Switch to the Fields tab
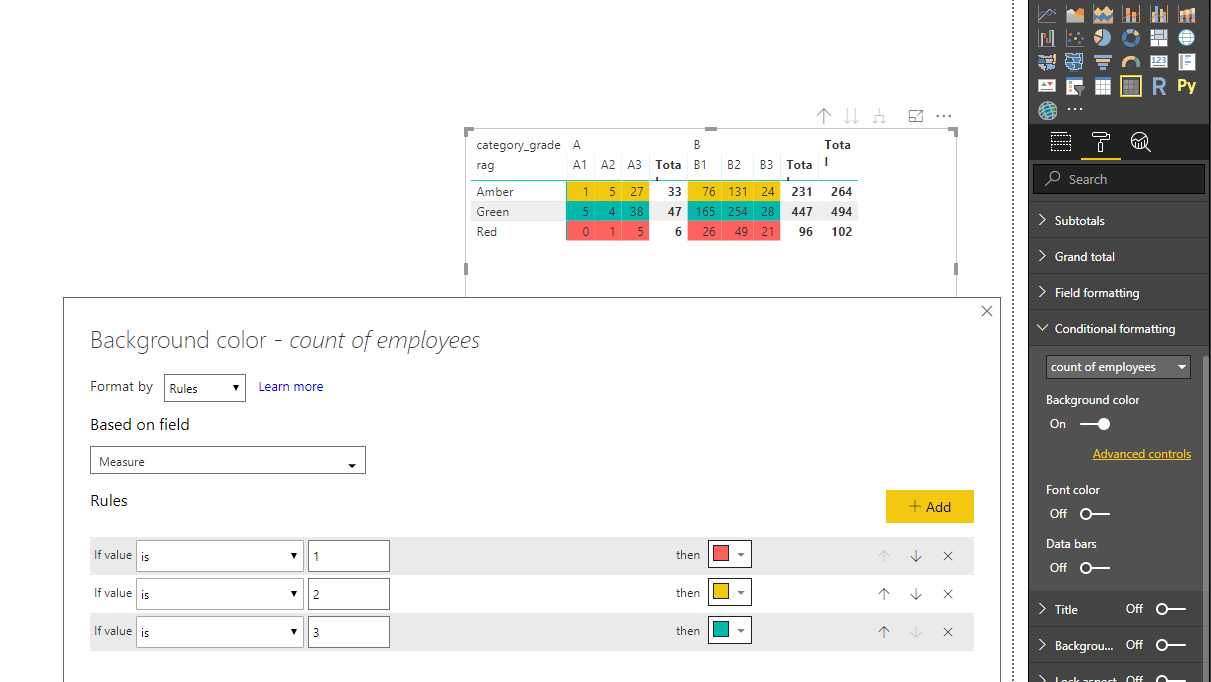The image size is (1211, 682). [1061, 142]
